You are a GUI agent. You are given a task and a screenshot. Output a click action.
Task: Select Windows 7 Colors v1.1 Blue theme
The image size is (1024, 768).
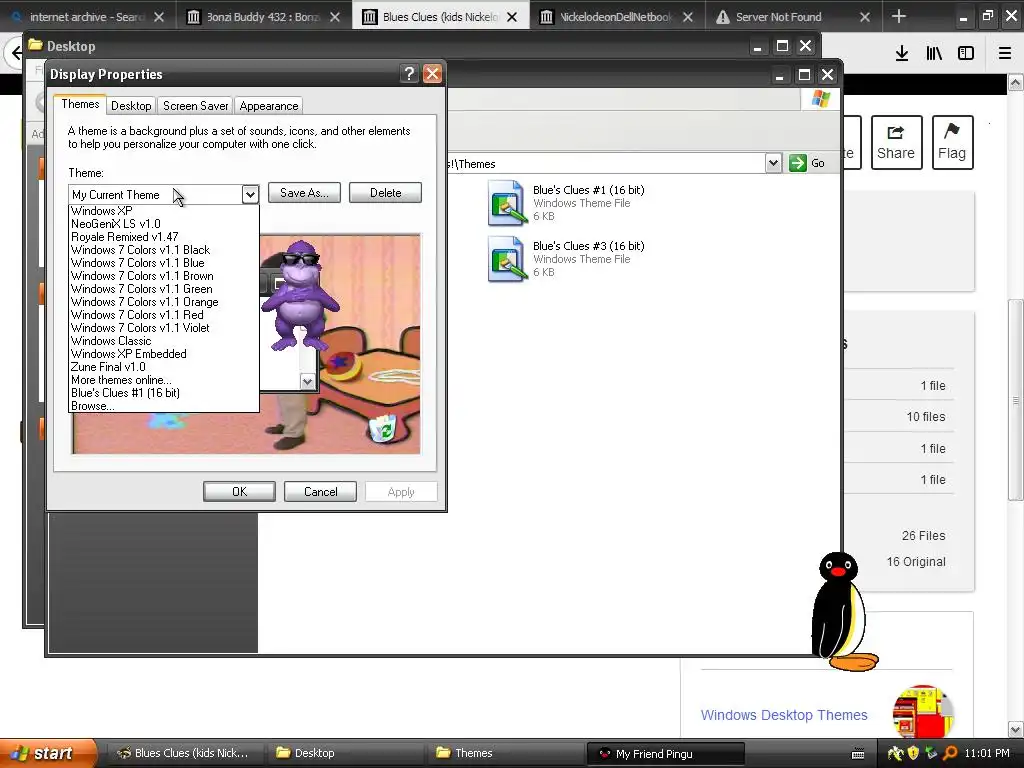point(164,263)
